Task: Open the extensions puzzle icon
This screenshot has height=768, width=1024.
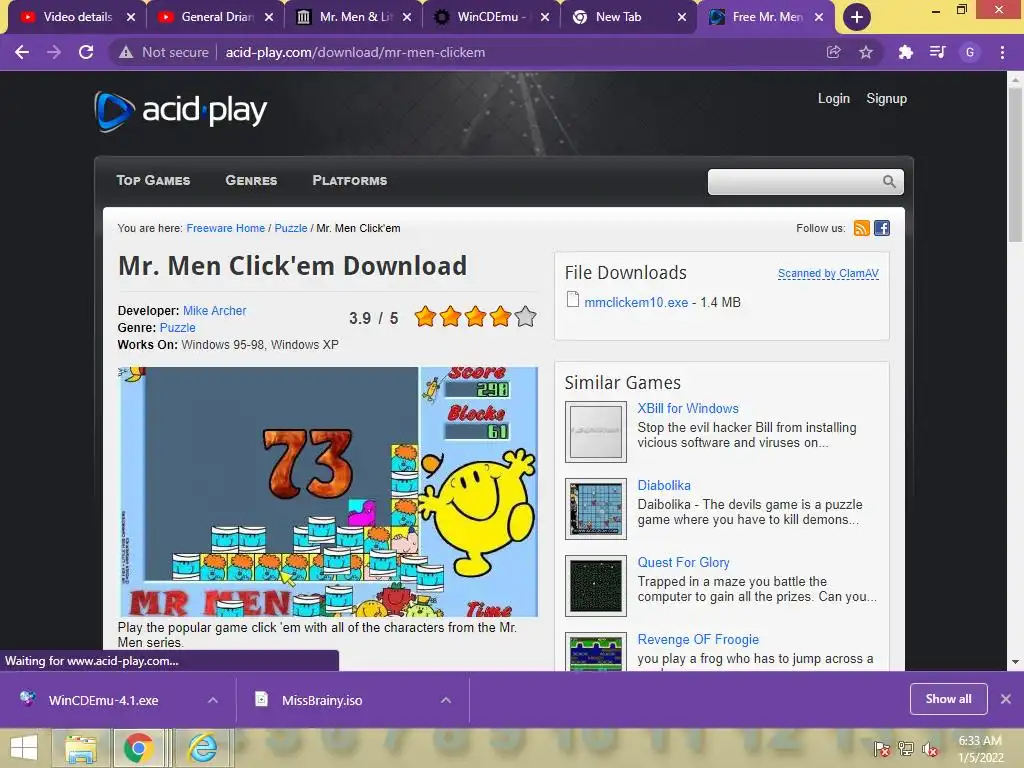Action: click(905, 52)
